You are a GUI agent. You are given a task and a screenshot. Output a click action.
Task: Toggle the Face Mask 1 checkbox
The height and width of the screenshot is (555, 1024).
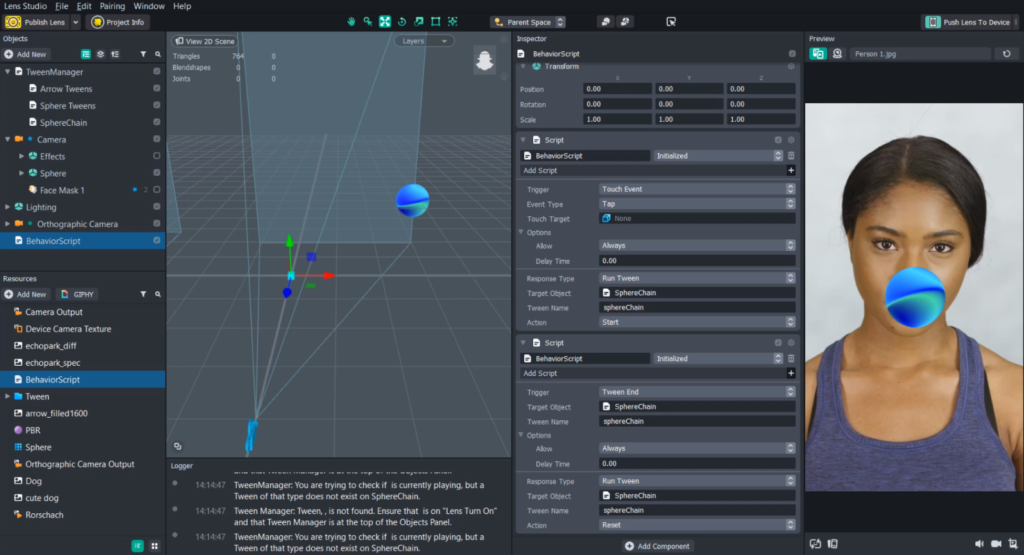click(157, 190)
